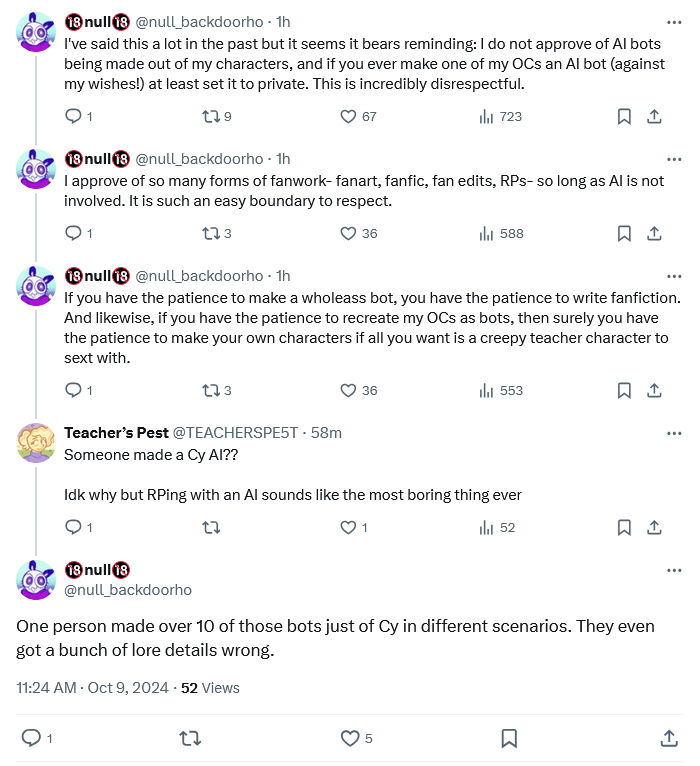Share the main tweet at bottom
The width and height of the screenshot is (700, 766).
coord(669,739)
